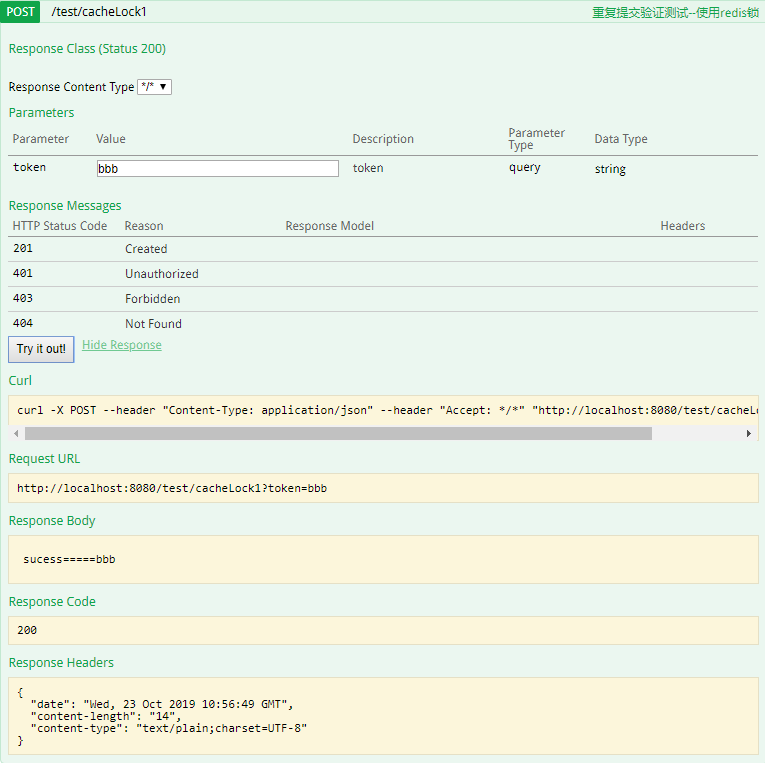This screenshot has height=763, width=765.
Task: Click the 404 status code cell
Action: tap(23, 323)
